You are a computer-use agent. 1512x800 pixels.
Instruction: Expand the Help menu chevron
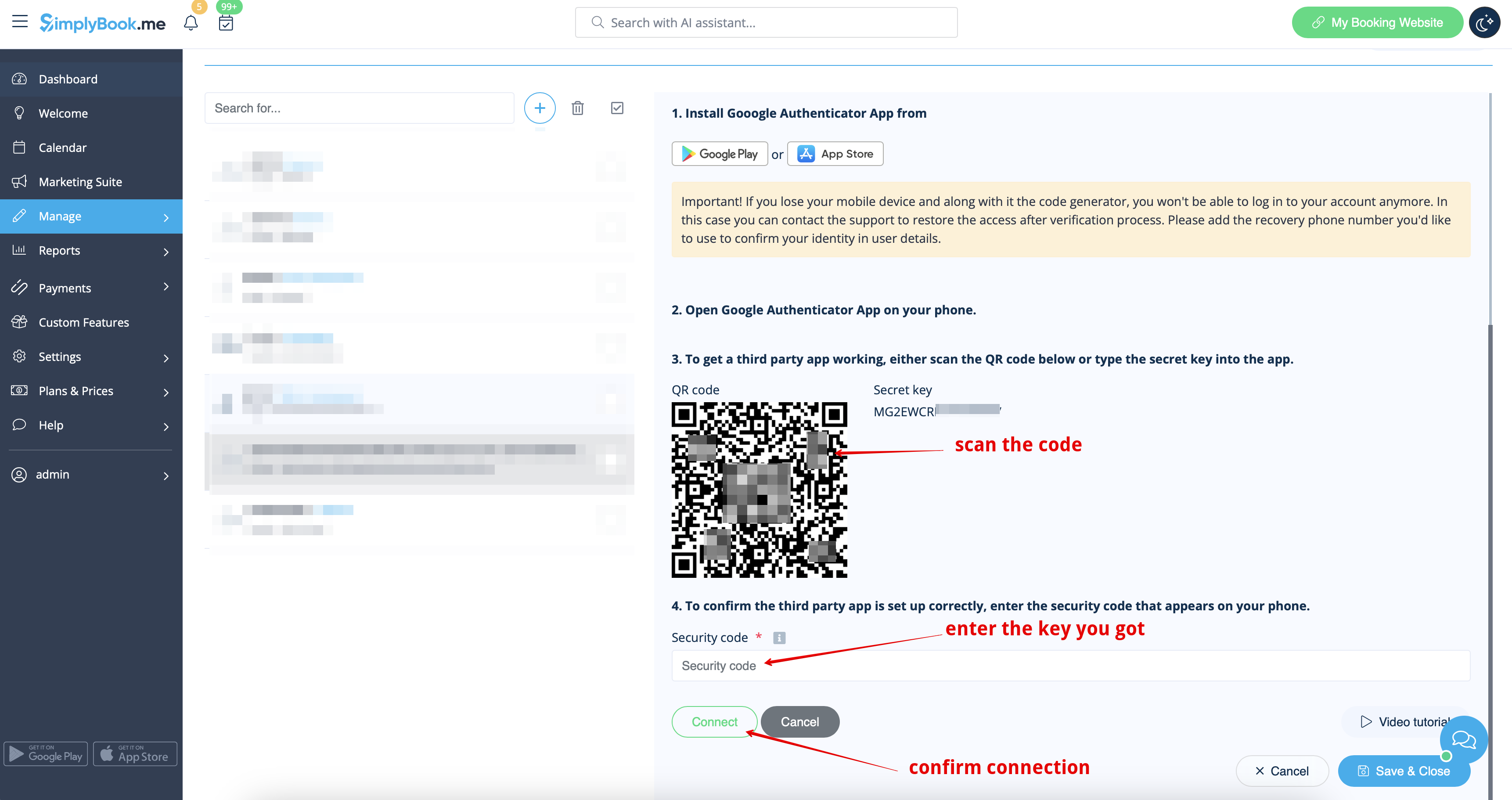pos(166,427)
